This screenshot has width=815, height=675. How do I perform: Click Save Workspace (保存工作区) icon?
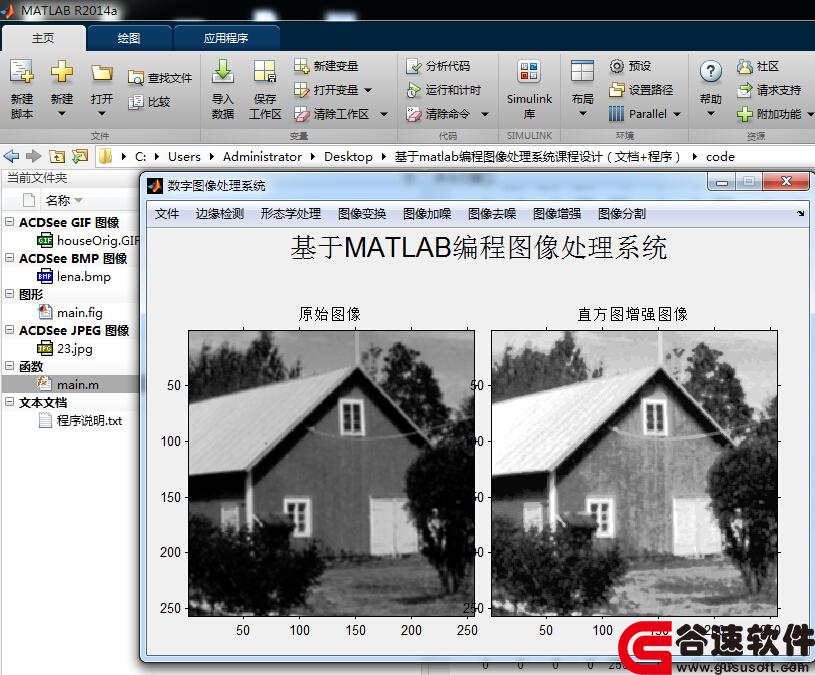click(265, 71)
